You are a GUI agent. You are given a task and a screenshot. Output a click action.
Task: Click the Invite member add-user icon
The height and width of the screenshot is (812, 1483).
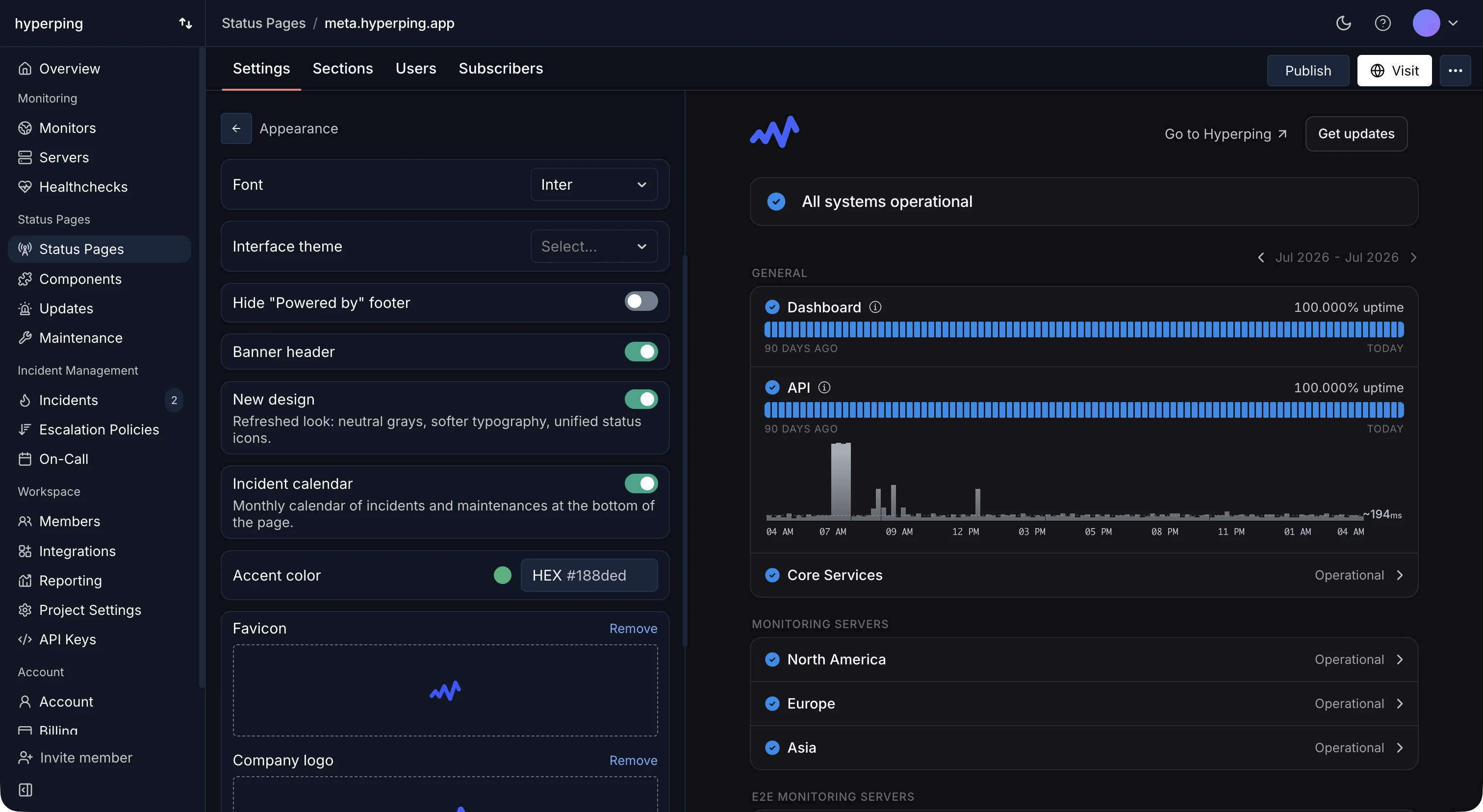pos(25,758)
